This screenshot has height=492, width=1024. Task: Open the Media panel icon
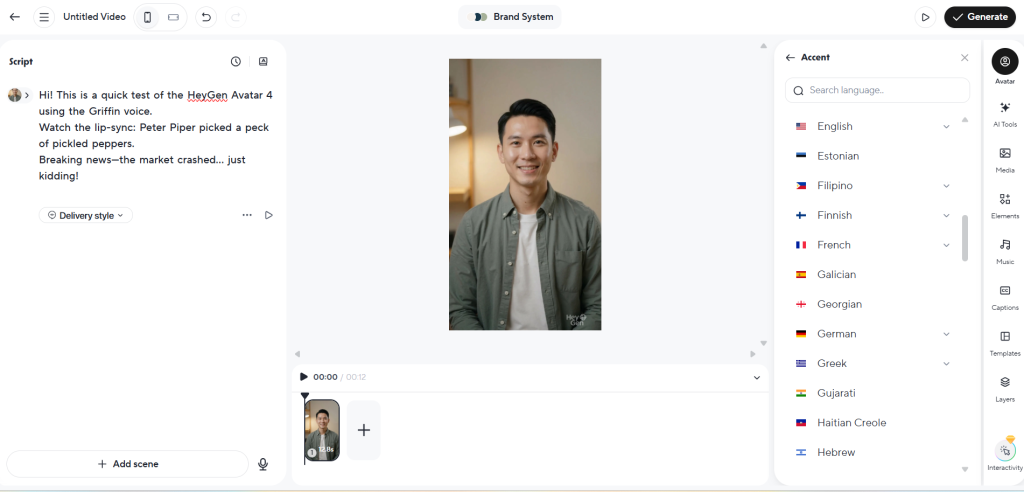[x=1004, y=157]
